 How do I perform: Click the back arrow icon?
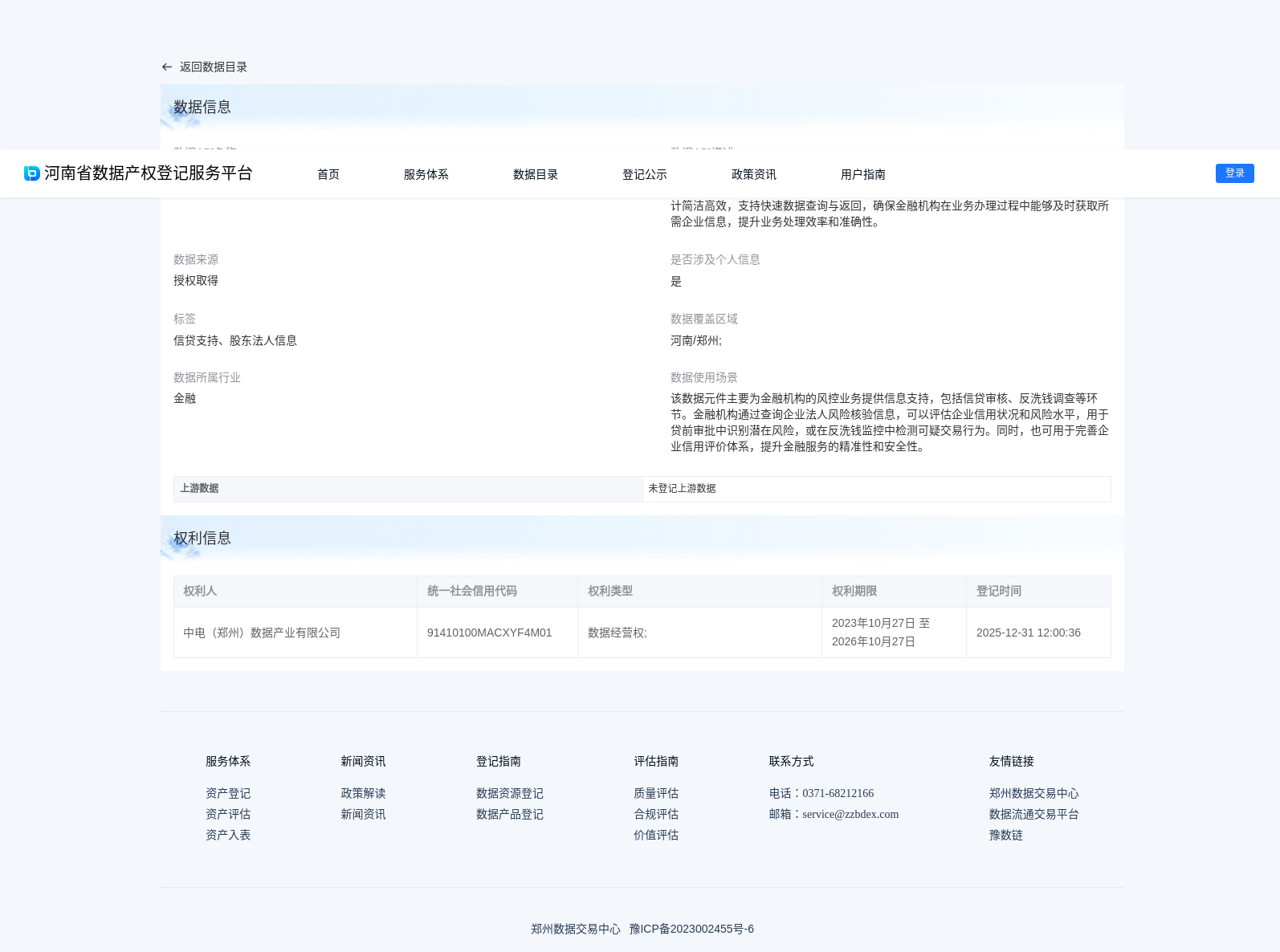point(167,67)
